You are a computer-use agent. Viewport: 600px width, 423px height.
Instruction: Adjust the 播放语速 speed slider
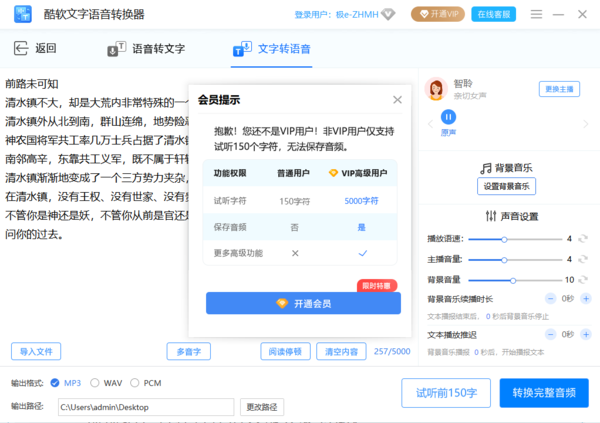pyautogui.click(x=504, y=239)
